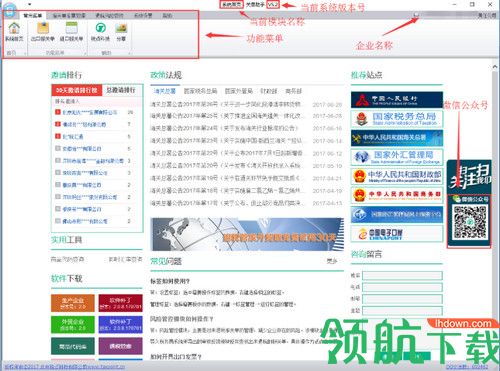The height and width of the screenshot is (371, 500).
Task: Click the FAQ question 标签如何使用?
Action: point(170,281)
